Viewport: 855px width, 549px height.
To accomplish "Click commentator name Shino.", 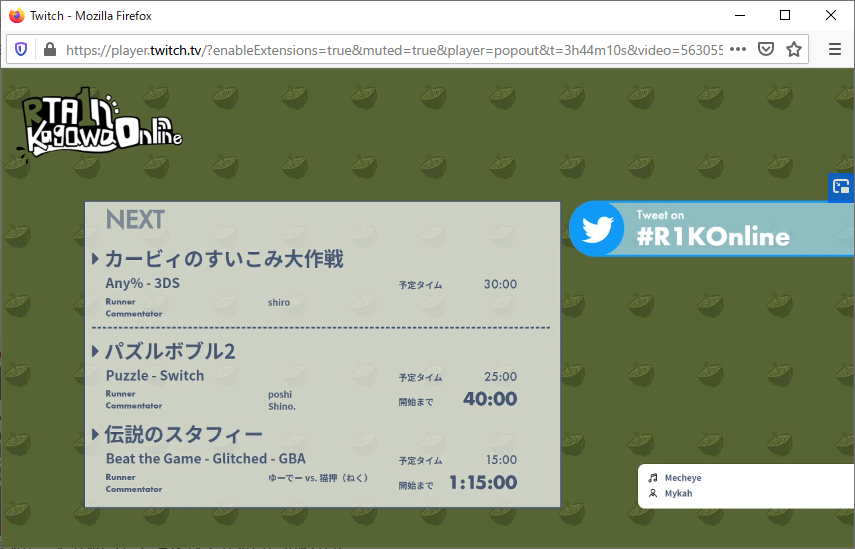I will [x=282, y=407].
